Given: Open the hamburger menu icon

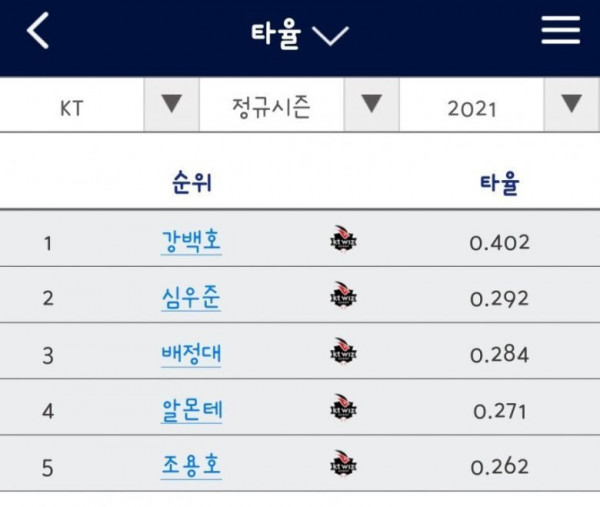Looking at the screenshot, I should click(x=561, y=30).
